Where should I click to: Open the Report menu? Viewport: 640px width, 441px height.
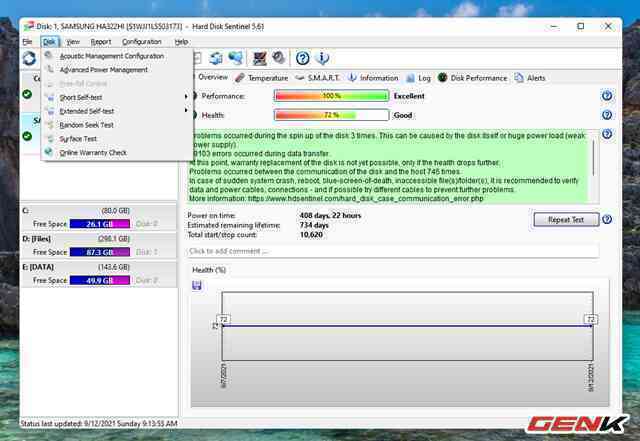pyautogui.click(x=101, y=42)
